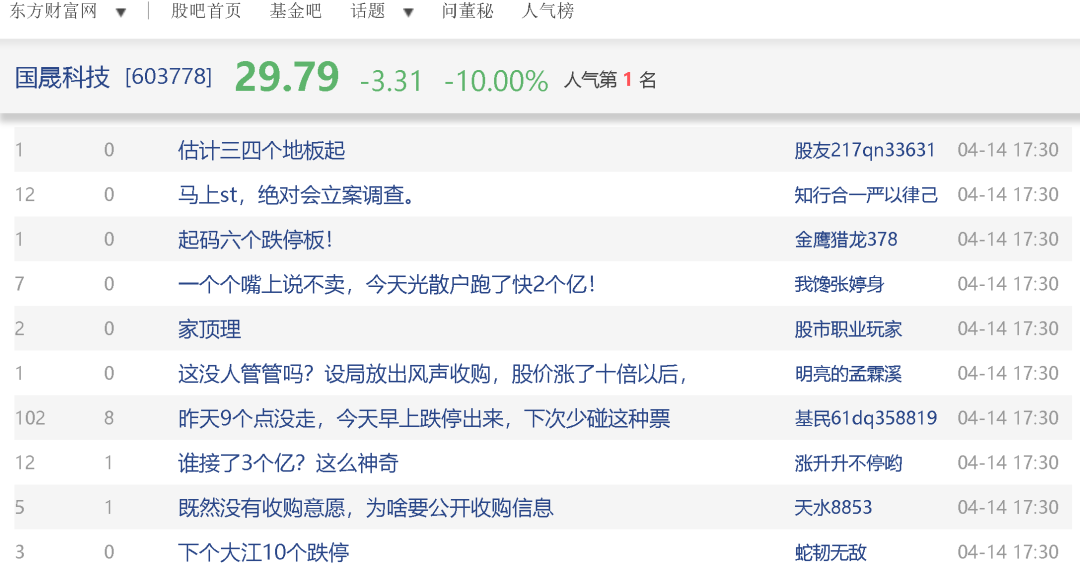The width and height of the screenshot is (1080, 572).
Task: Open post 昨天9个点没走
Action: 424,419
